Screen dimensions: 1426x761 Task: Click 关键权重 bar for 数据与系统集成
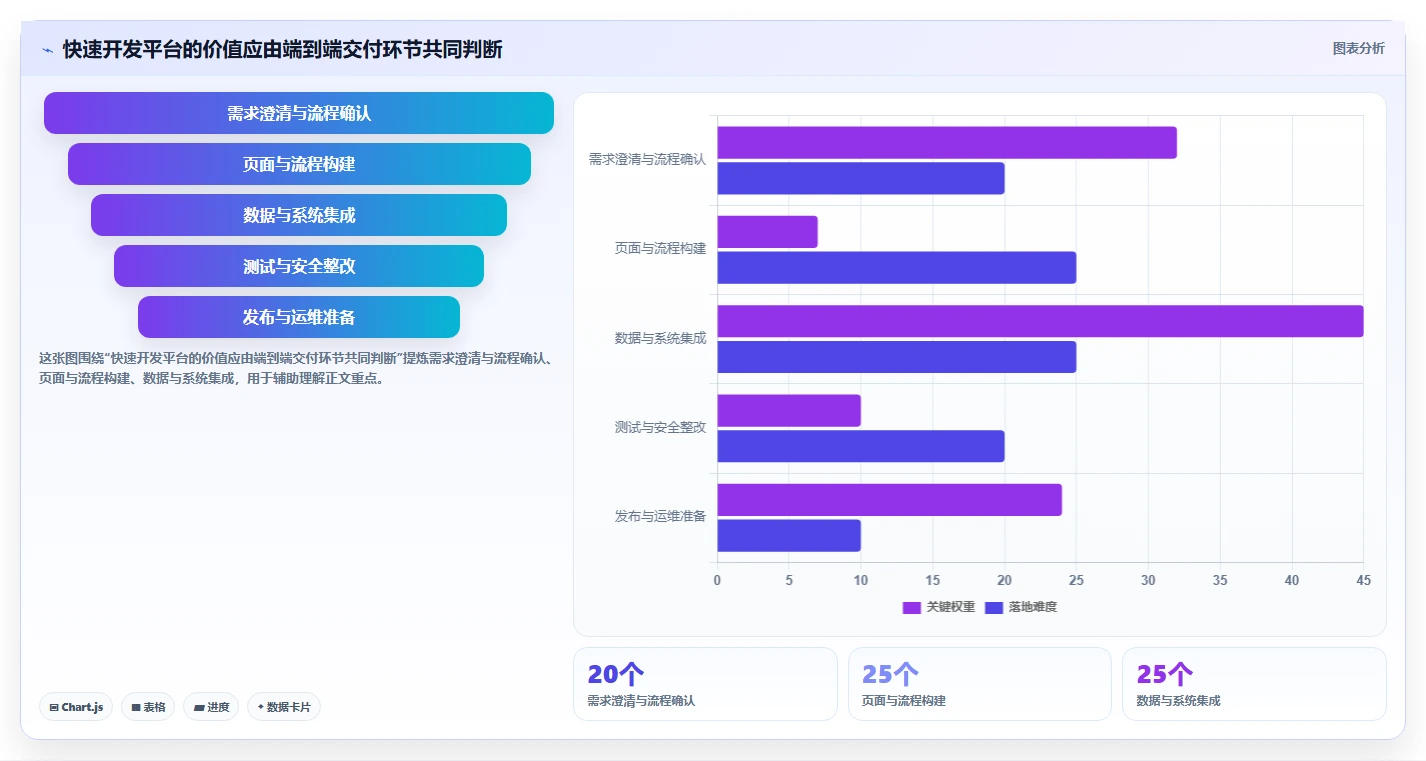click(x=1040, y=321)
